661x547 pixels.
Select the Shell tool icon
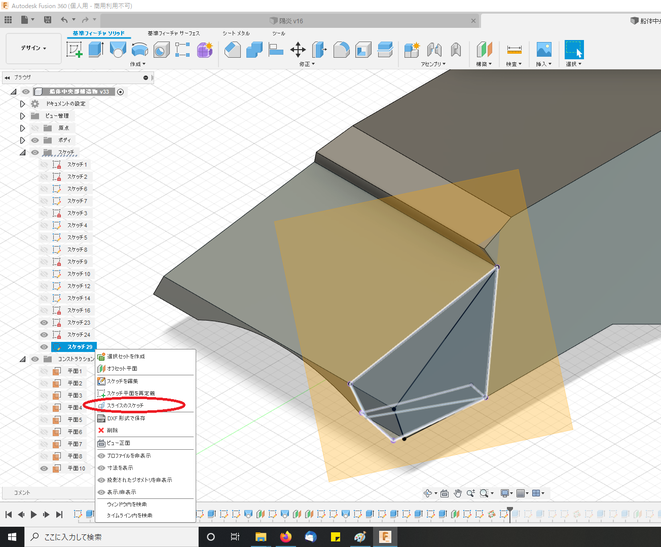(363, 50)
